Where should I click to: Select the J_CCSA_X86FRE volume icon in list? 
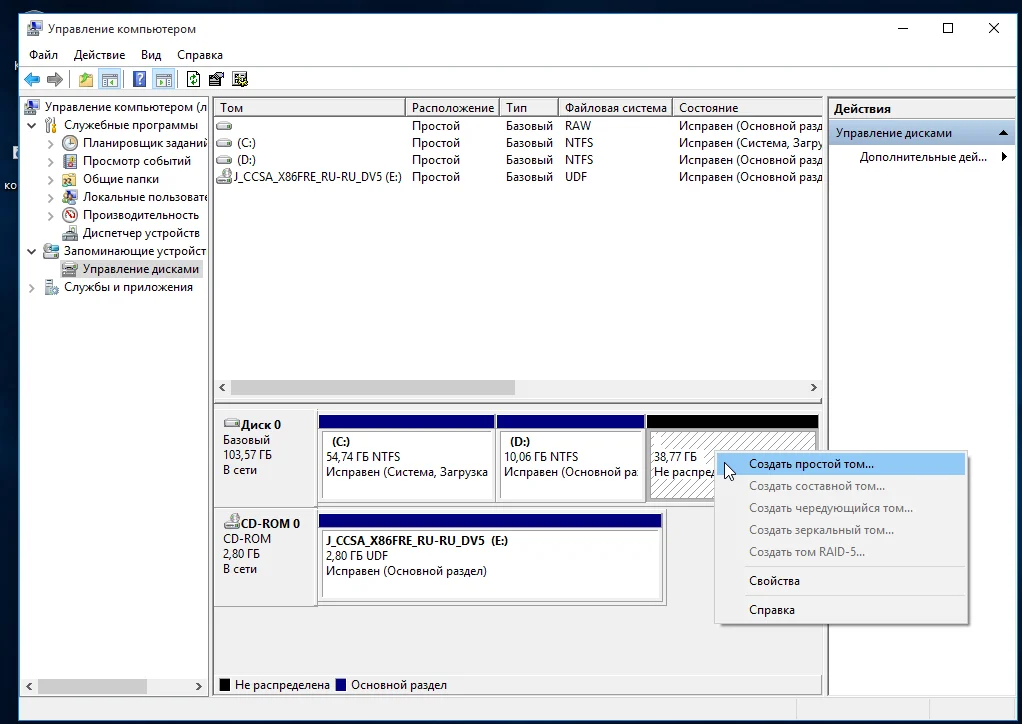(225, 177)
